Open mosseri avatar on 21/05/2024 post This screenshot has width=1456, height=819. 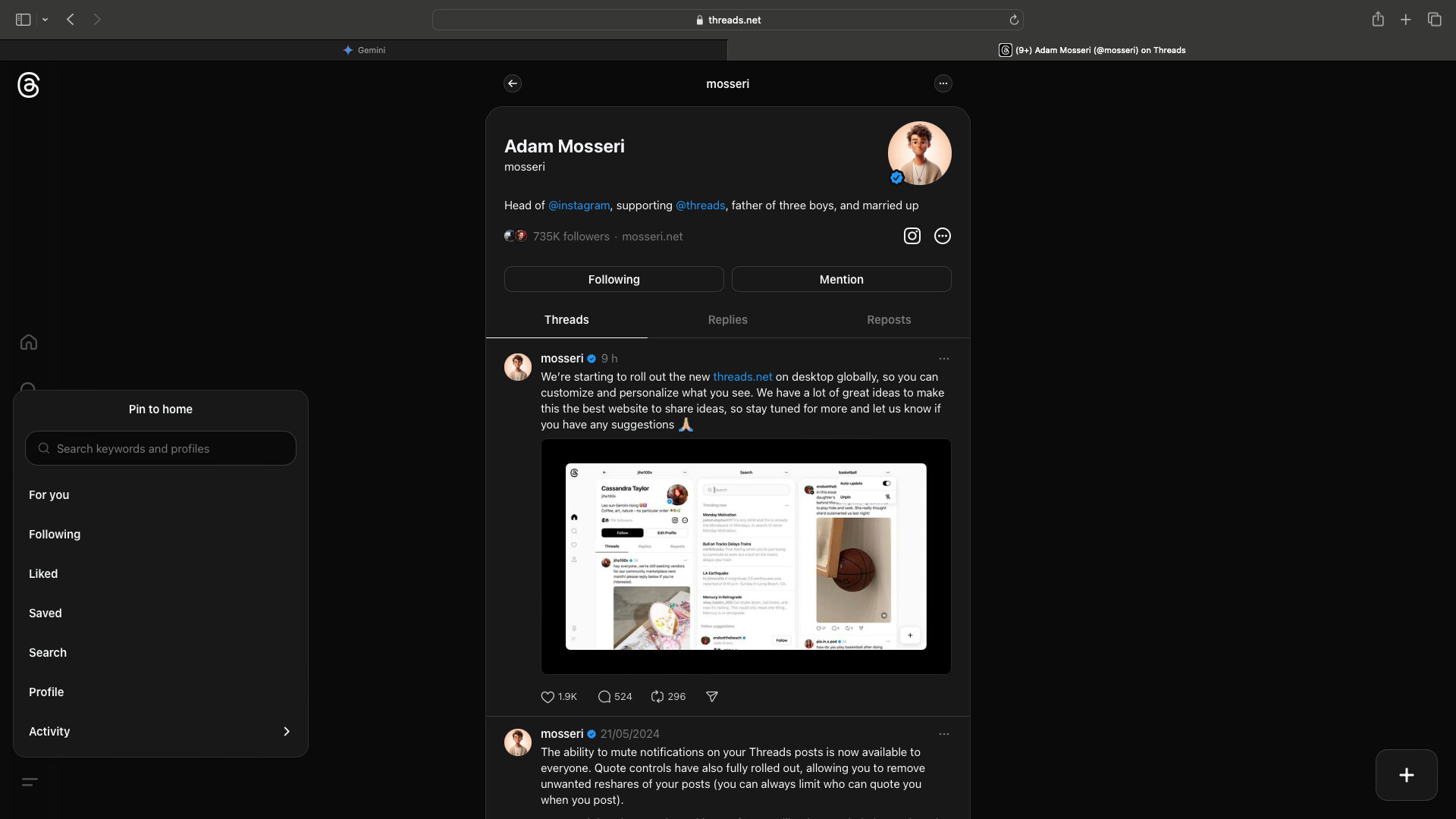[x=518, y=742]
